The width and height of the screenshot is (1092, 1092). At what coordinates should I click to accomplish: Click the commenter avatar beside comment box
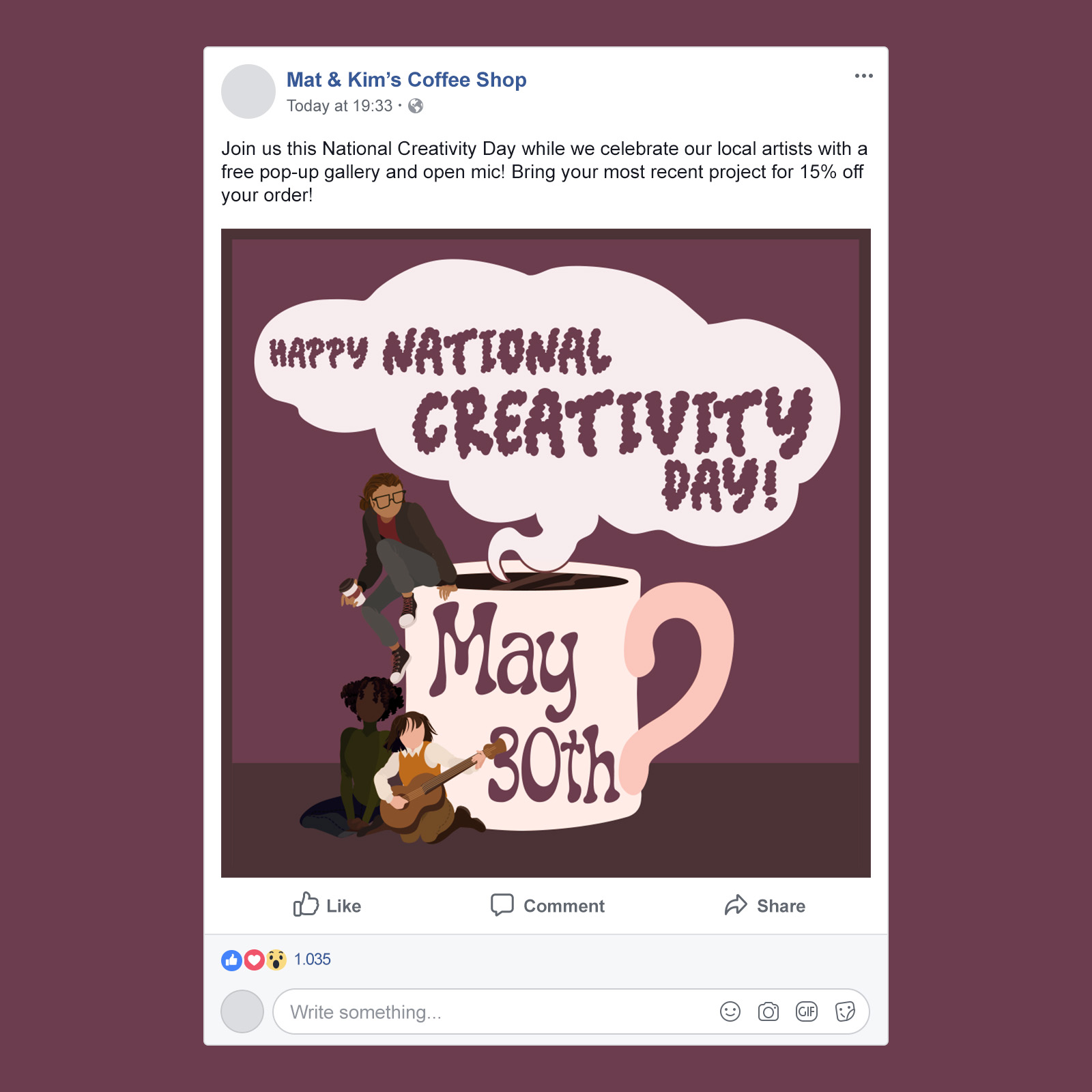tap(242, 1011)
